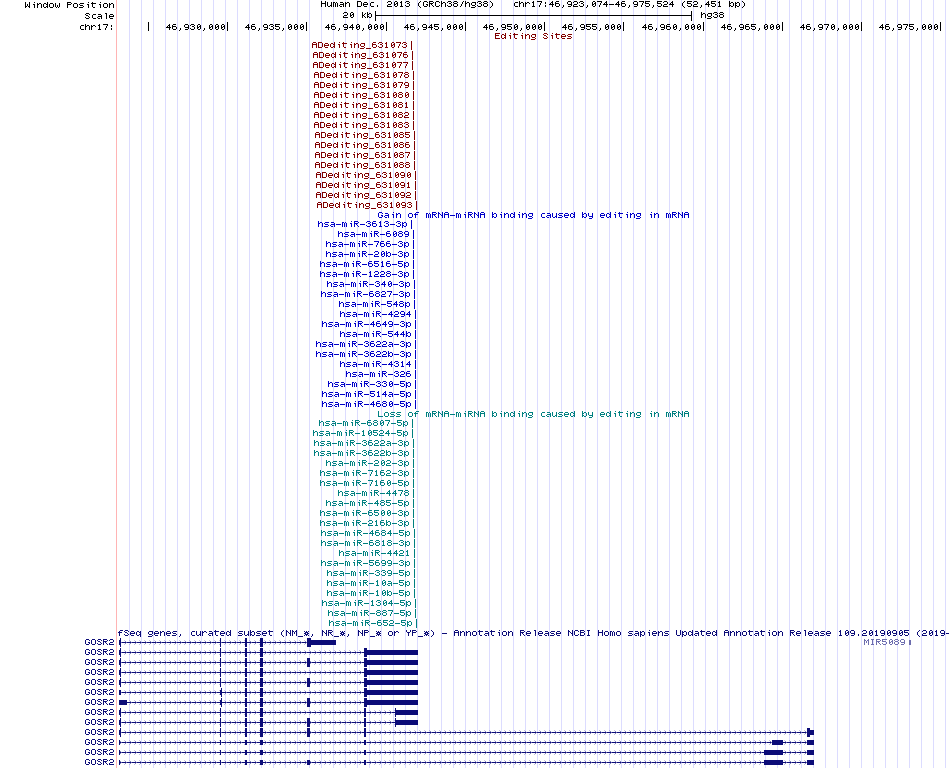This screenshot has width=950, height=768.
Task: Click the hsa-miR-4478 label
Action: [x=374, y=493]
